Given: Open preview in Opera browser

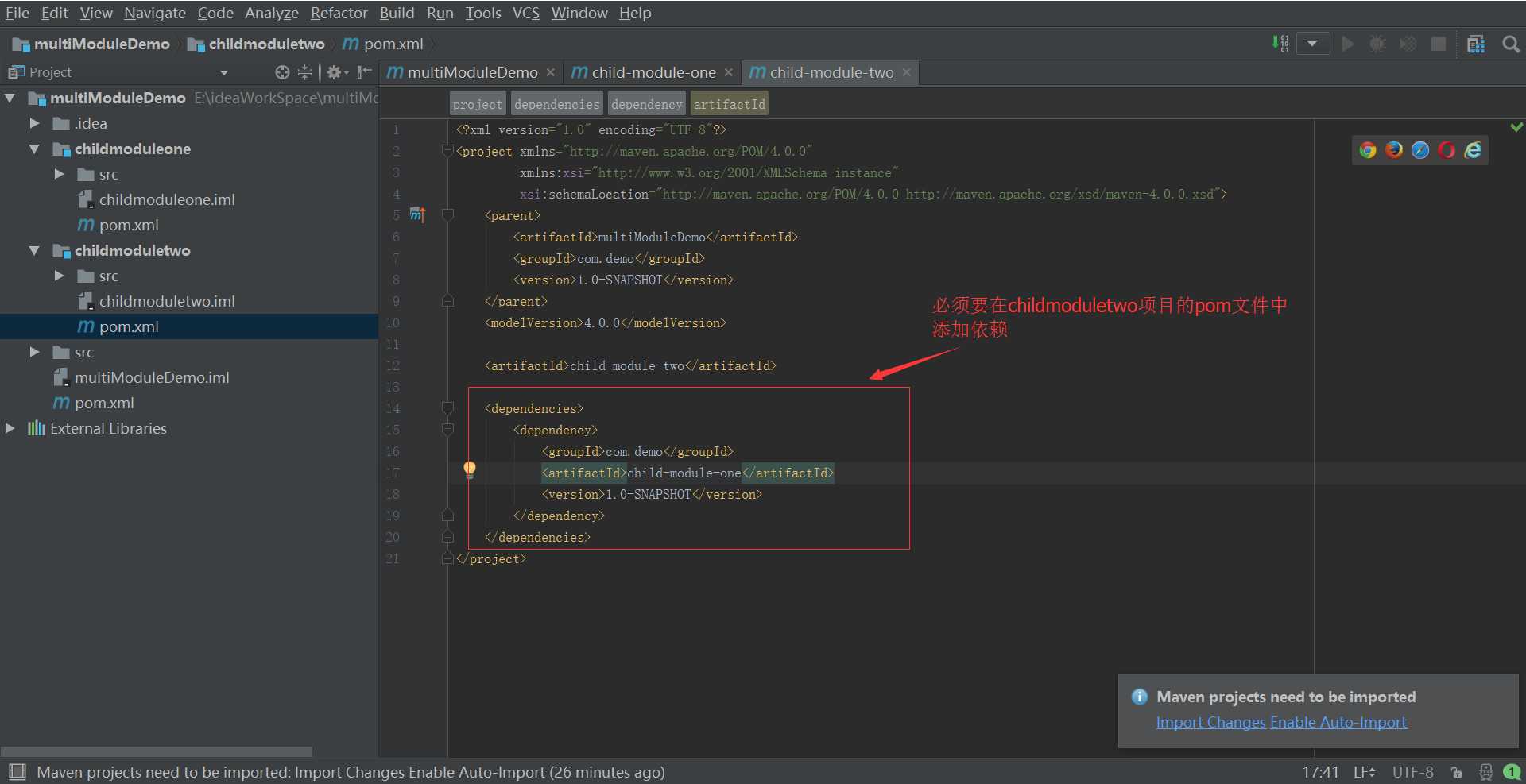Looking at the screenshot, I should click(x=1447, y=150).
